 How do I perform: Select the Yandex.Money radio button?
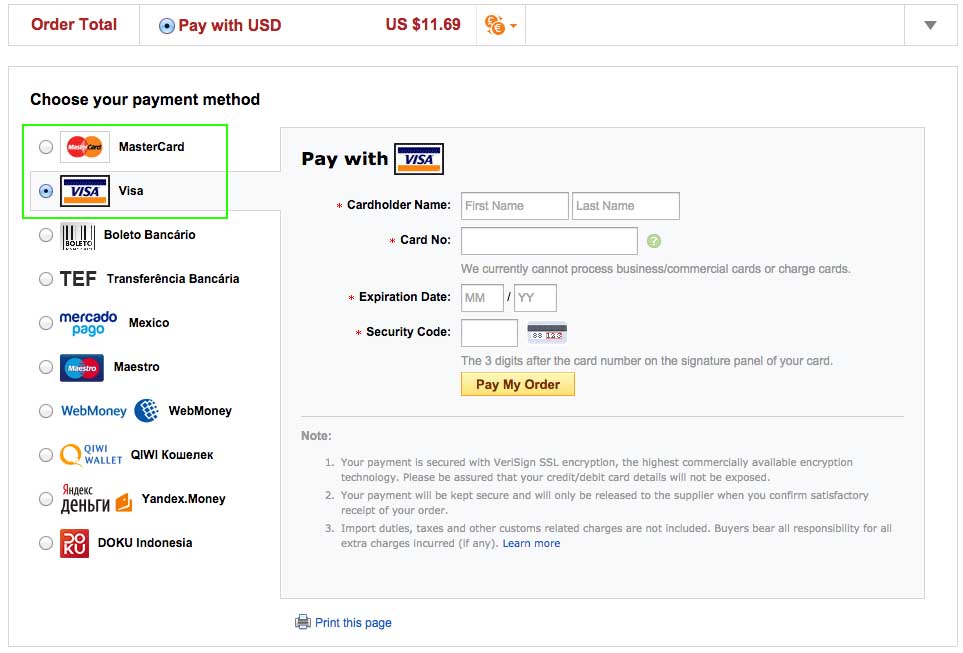[x=46, y=499]
